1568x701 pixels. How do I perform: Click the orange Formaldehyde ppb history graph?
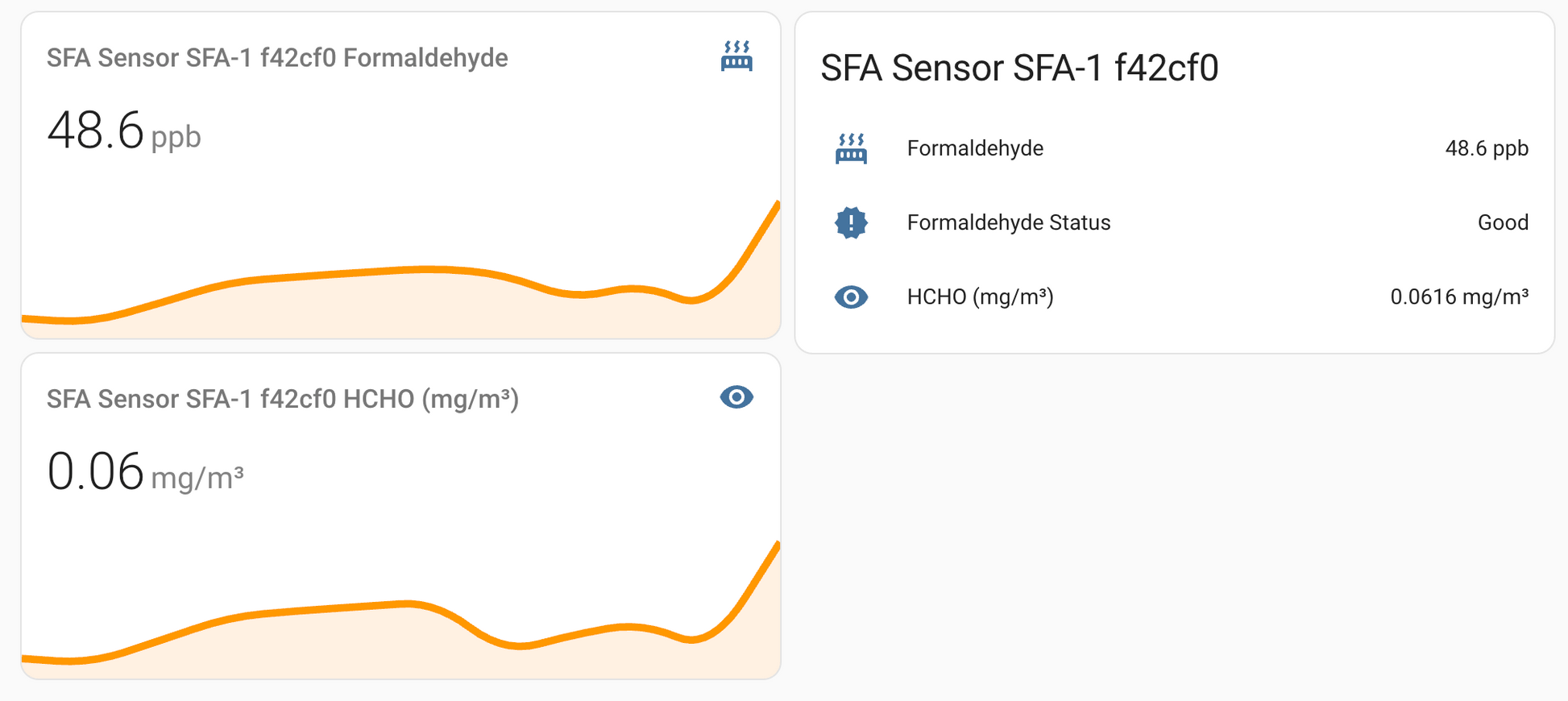click(x=400, y=270)
